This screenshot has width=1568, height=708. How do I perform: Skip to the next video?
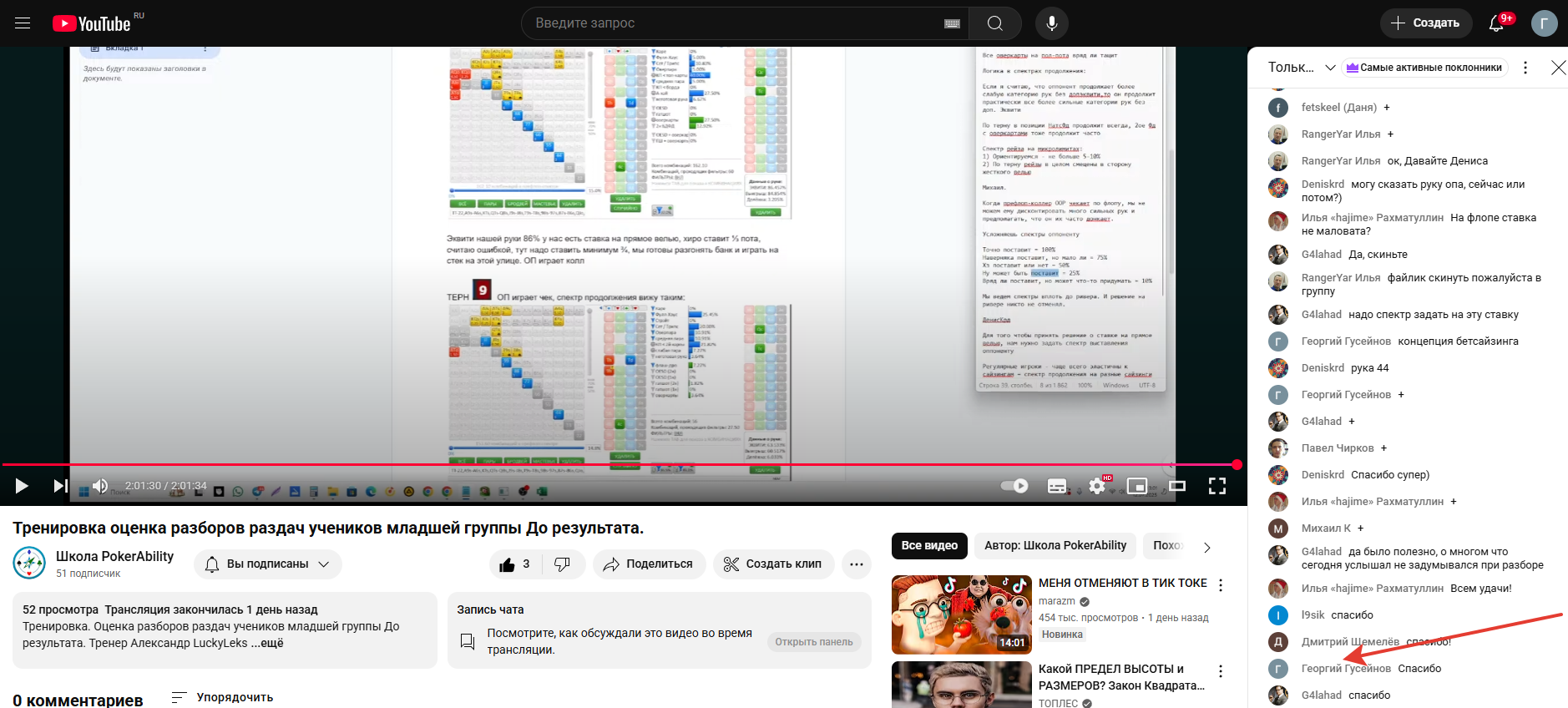tap(60, 486)
